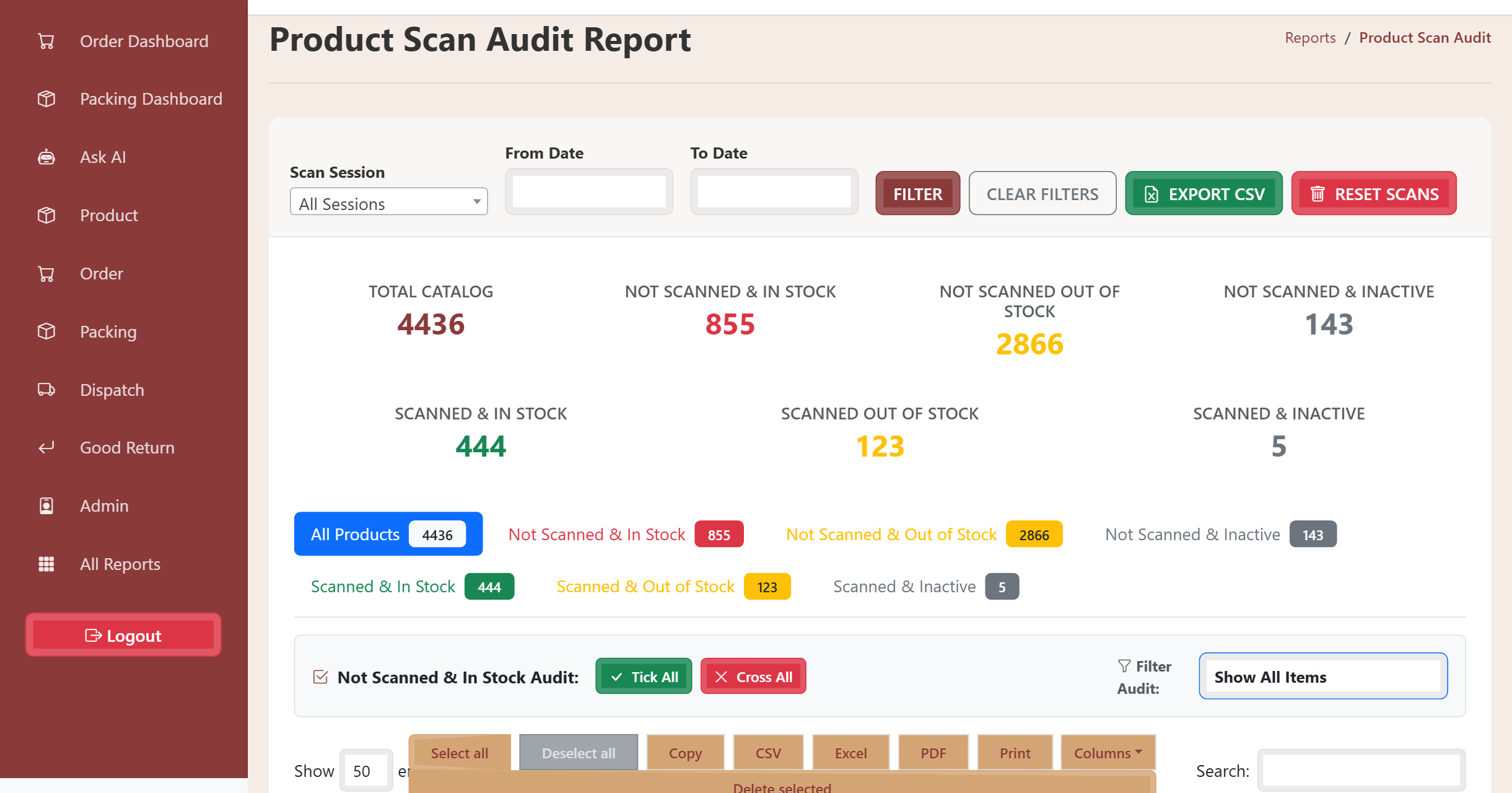
Task: Click the Packing box icon in sidebar
Action: pyautogui.click(x=46, y=331)
